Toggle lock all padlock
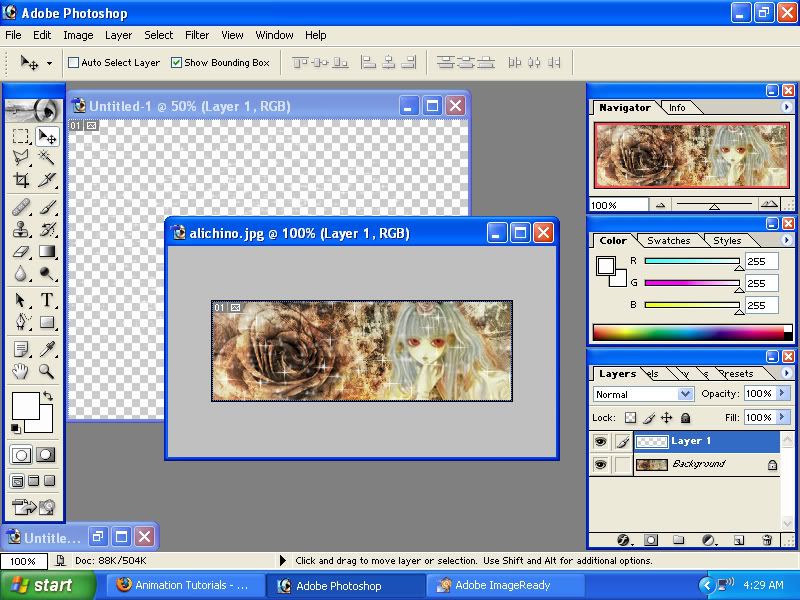The height and width of the screenshot is (600, 800). [685, 418]
